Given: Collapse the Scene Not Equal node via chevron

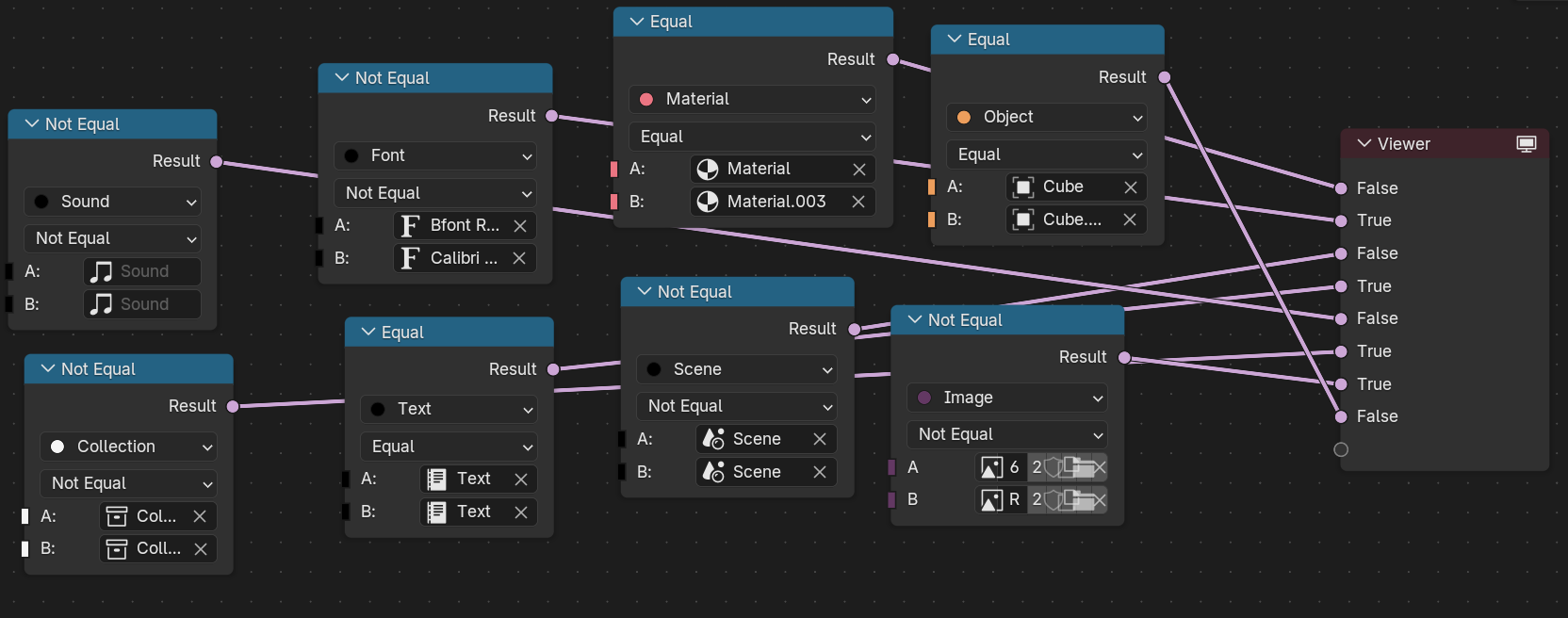Looking at the screenshot, I should tap(645, 291).
